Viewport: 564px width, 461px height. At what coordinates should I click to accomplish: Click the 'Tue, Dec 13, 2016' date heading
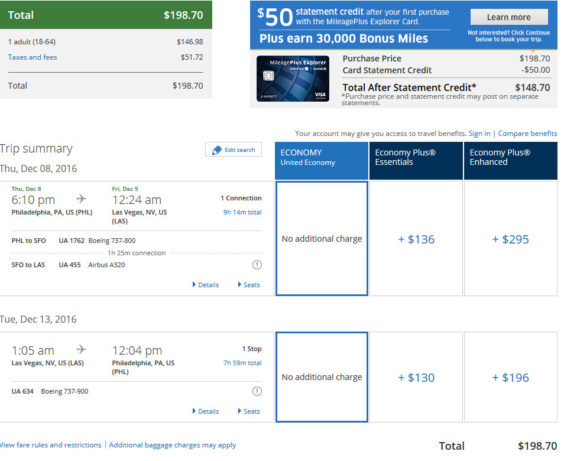tap(38, 319)
